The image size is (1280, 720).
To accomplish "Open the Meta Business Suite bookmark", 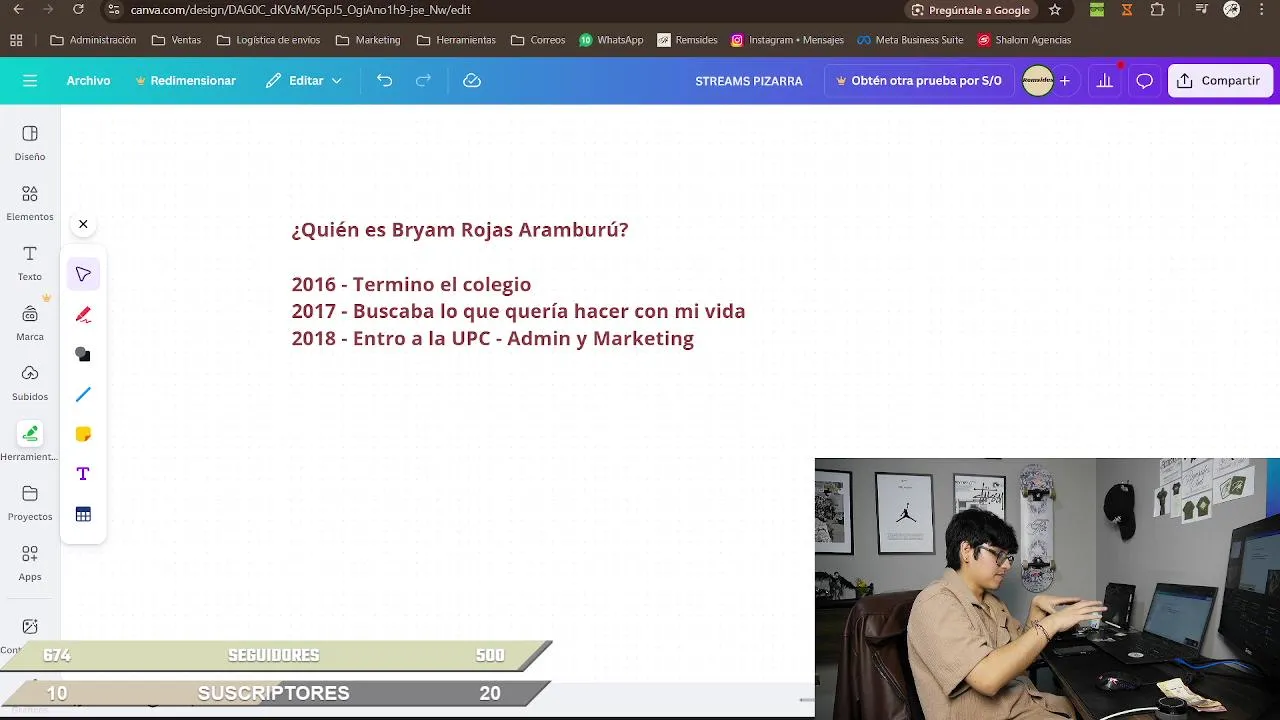I will pos(910,40).
